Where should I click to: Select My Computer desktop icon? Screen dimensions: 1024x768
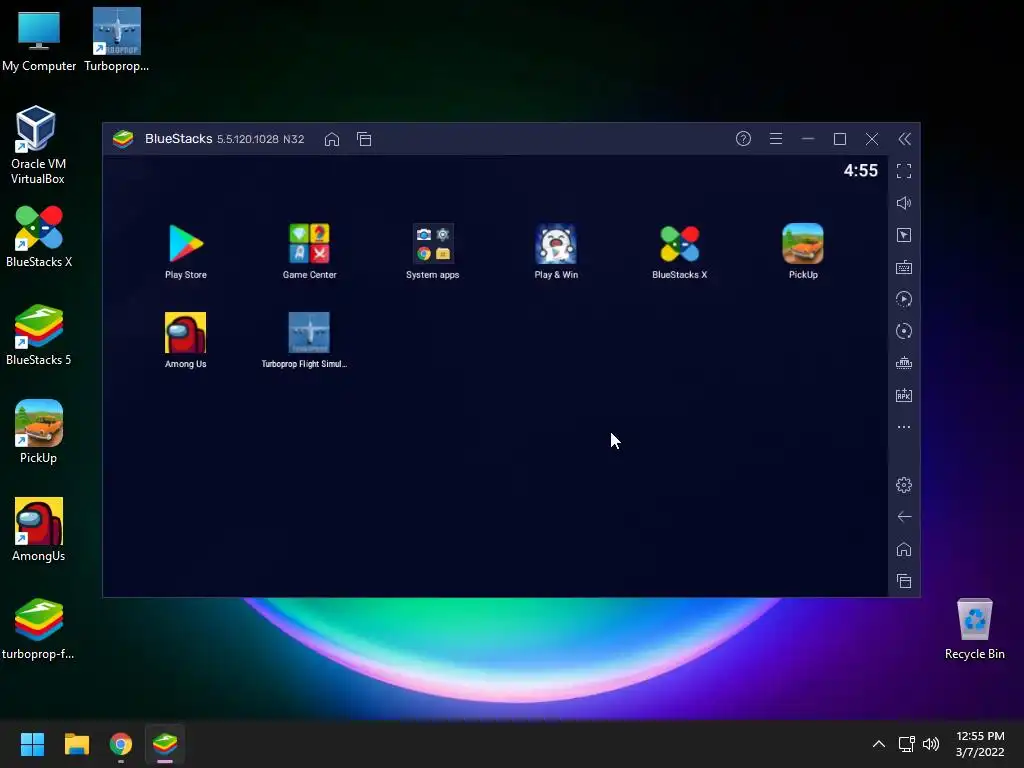39,40
